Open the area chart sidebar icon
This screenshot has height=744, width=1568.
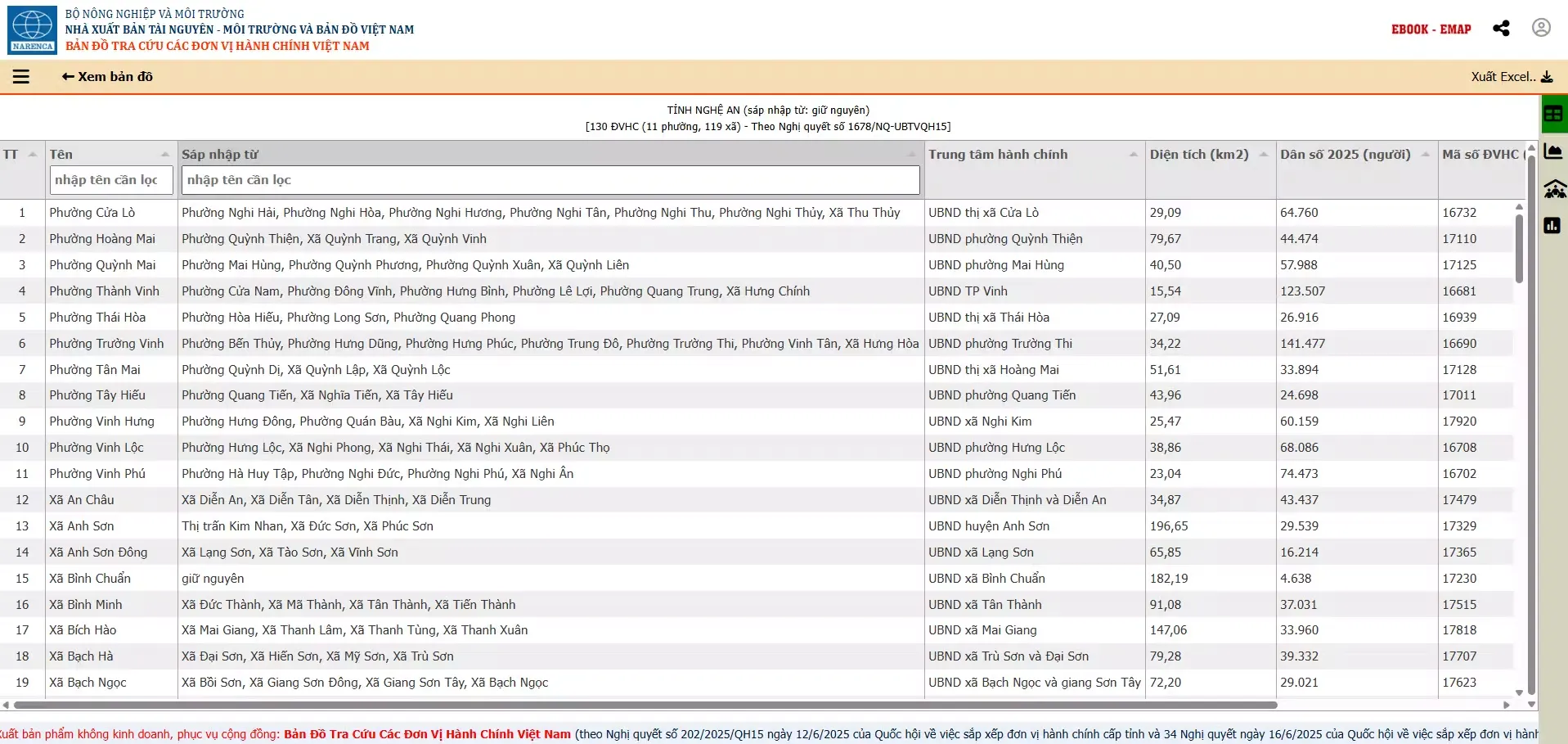tap(1553, 151)
